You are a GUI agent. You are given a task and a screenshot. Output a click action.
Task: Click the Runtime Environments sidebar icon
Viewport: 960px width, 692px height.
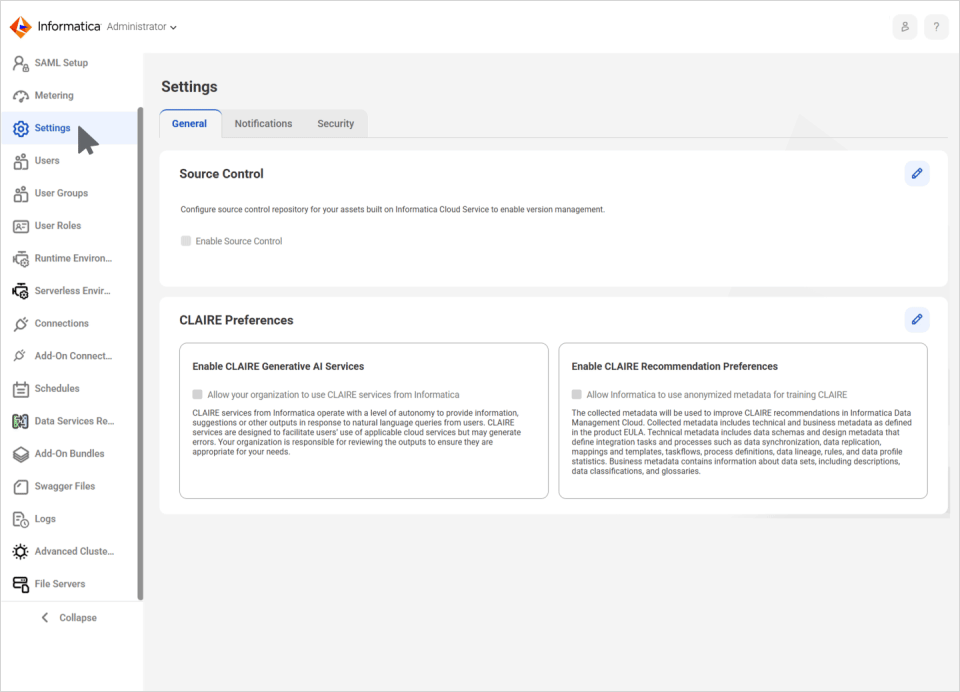[21, 259]
